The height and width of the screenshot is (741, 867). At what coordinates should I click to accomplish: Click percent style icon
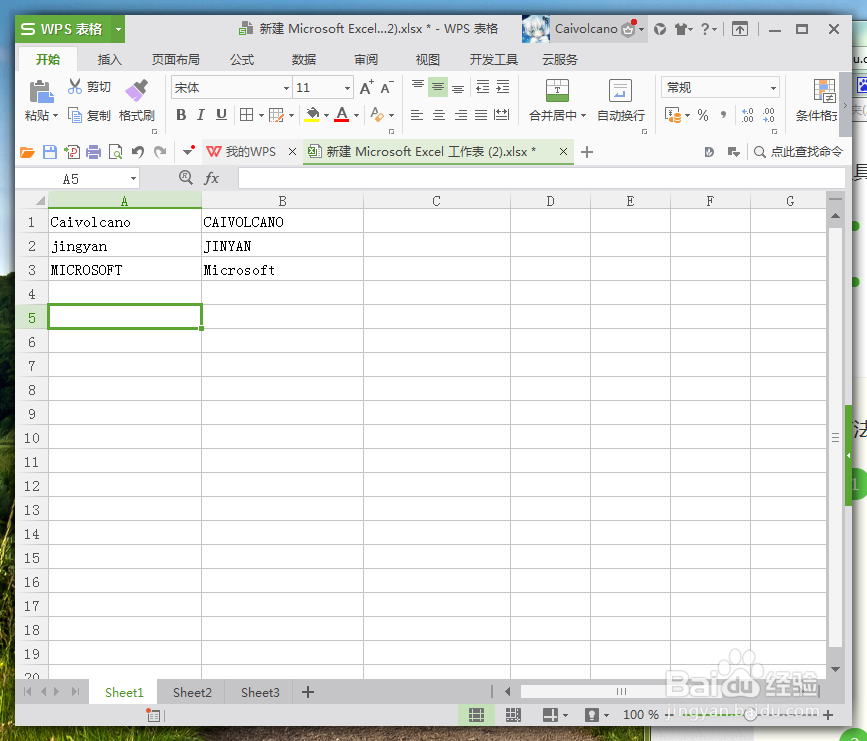tap(703, 115)
